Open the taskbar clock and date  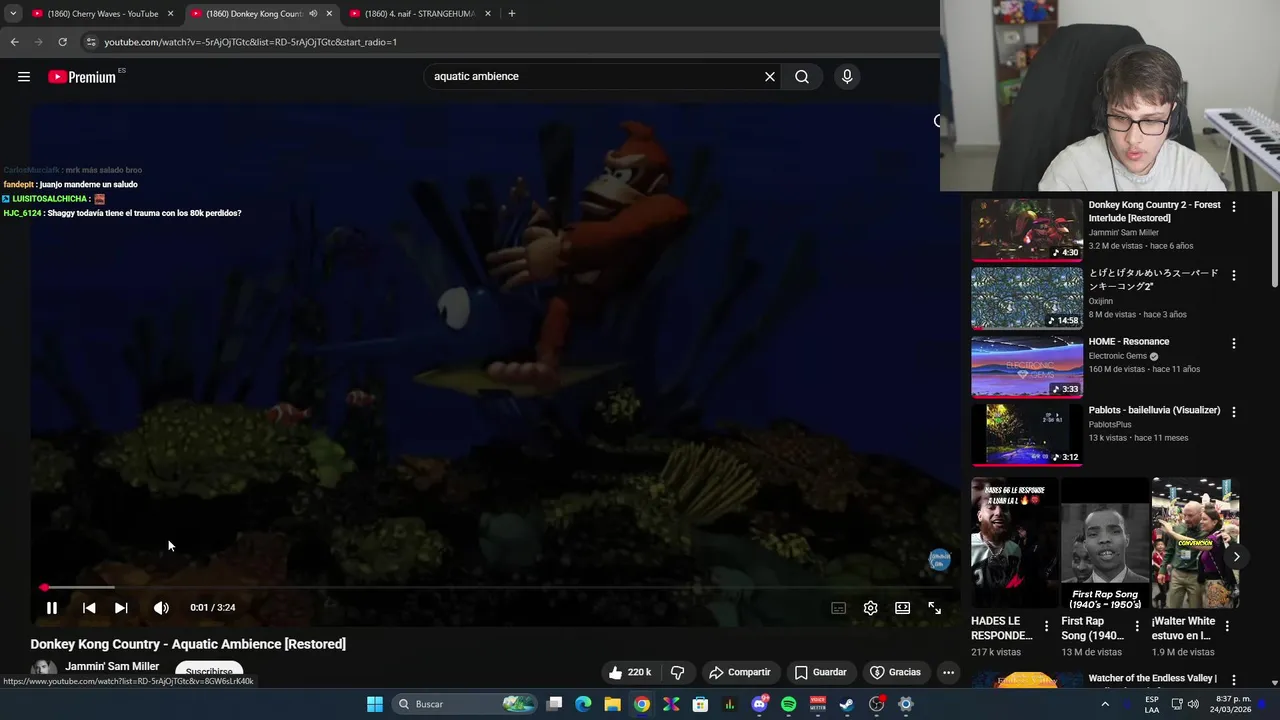point(1233,704)
